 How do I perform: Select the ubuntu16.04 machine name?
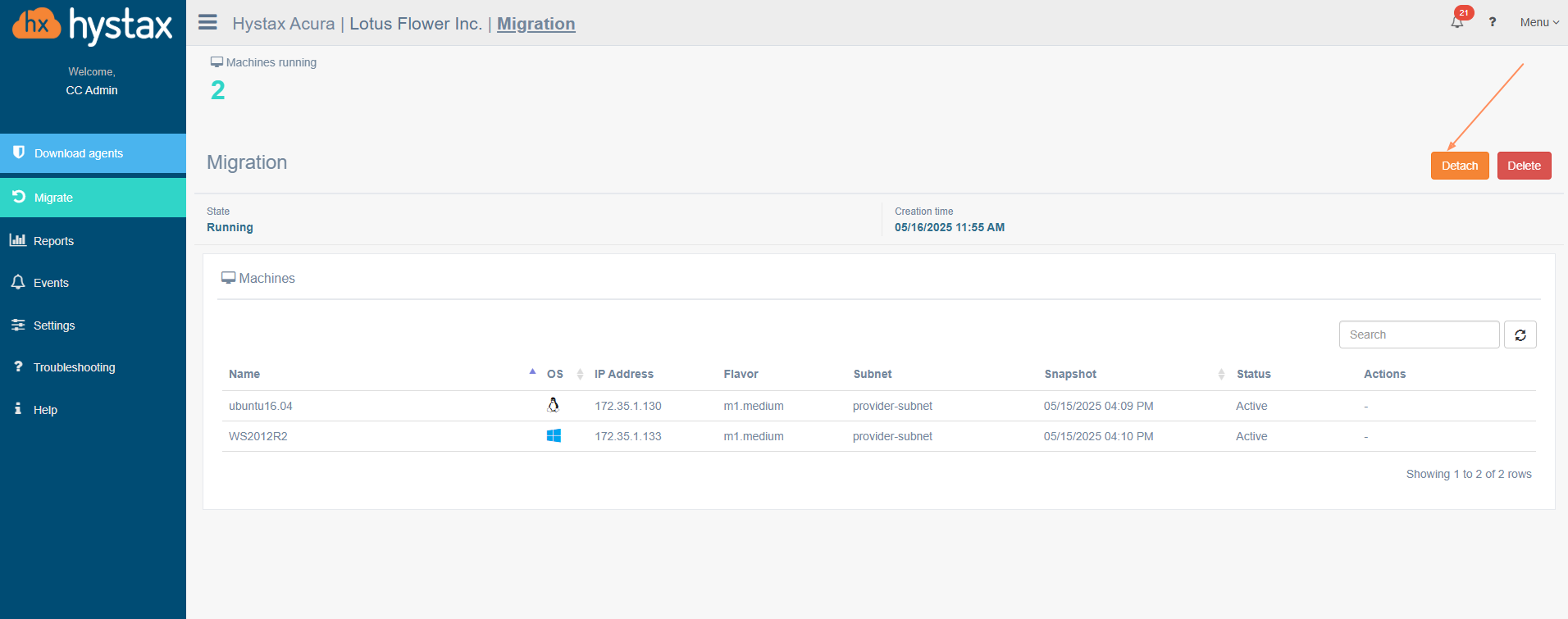(261, 406)
